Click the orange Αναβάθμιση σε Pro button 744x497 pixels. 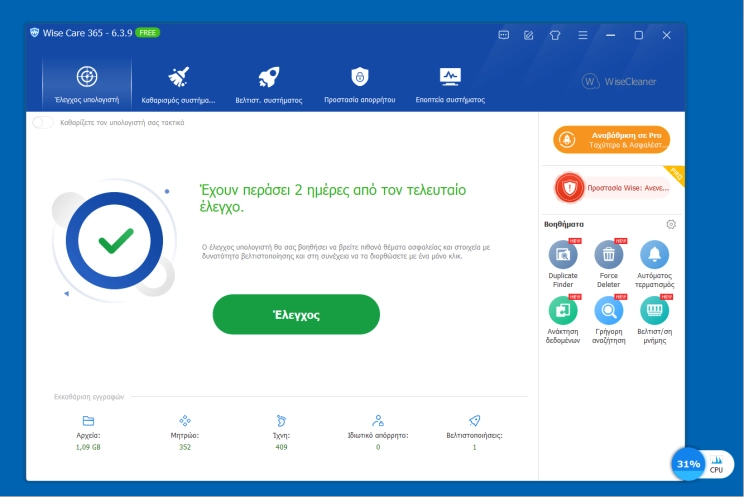tap(612, 140)
